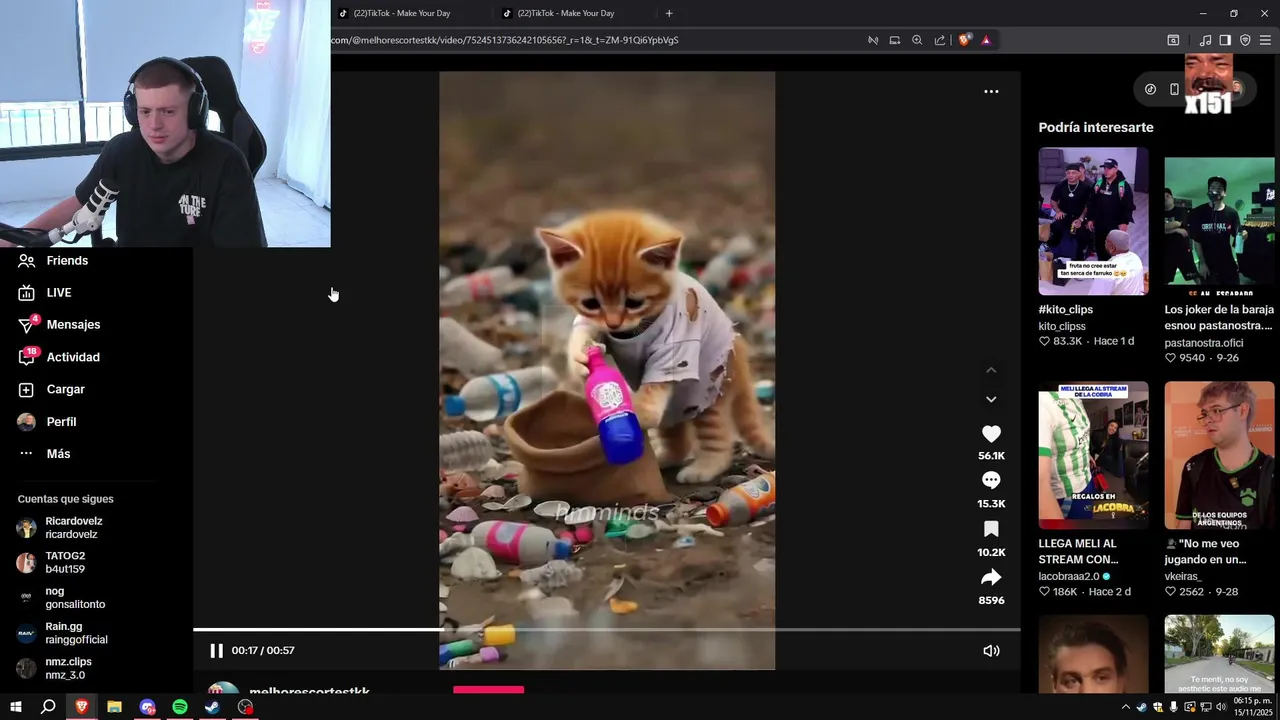
Task: Mute the video with the speaker icon
Action: click(x=991, y=650)
